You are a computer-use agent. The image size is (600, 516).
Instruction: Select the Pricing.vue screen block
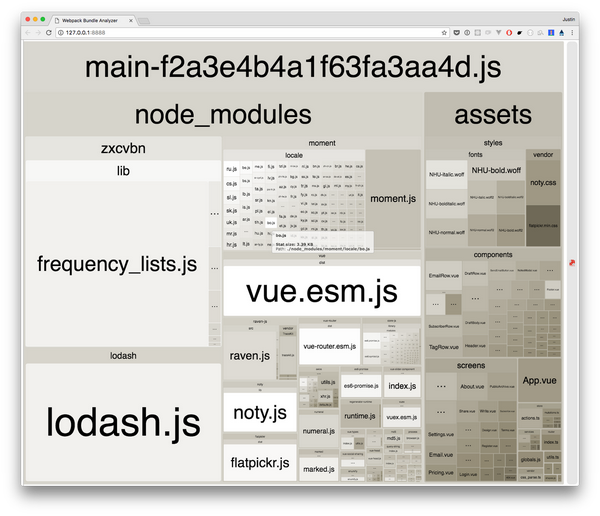(x=441, y=472)
